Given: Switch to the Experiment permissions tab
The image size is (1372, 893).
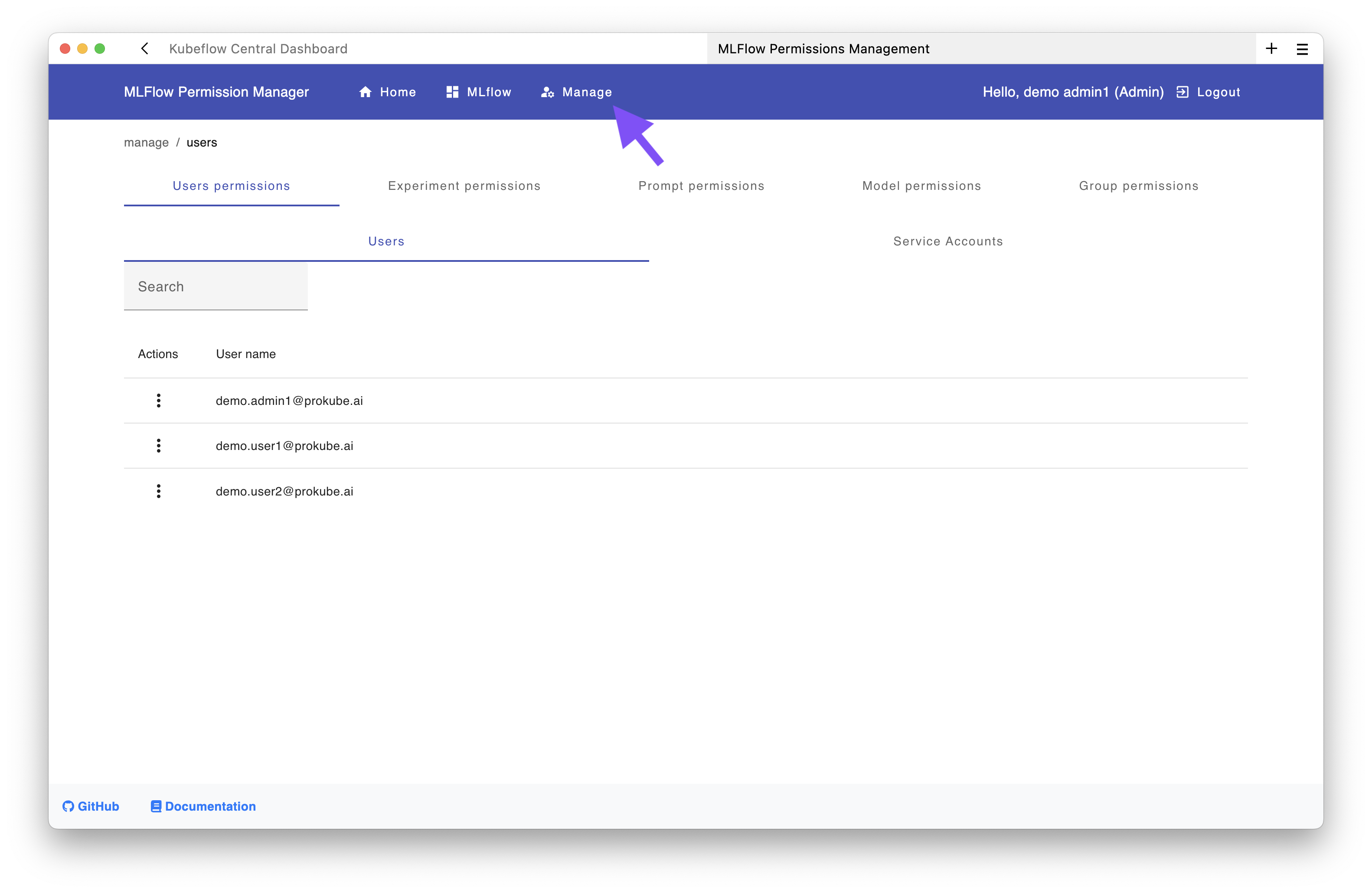Looking at the screenshot, I should (464, 186).
